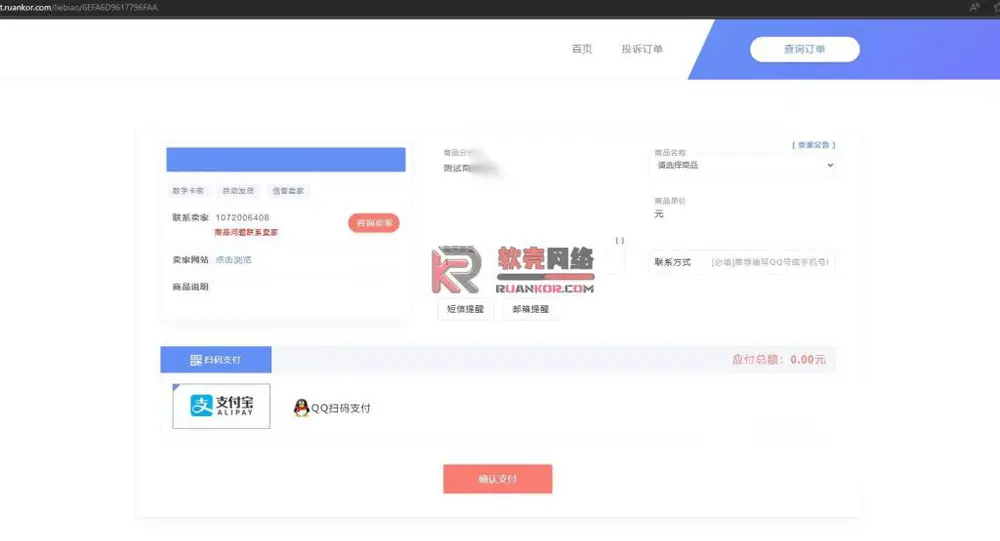This screenshot has height=541, width=1000.
Task: Open the 投诉订单 navigation link
Action: (x=642, y=49)
